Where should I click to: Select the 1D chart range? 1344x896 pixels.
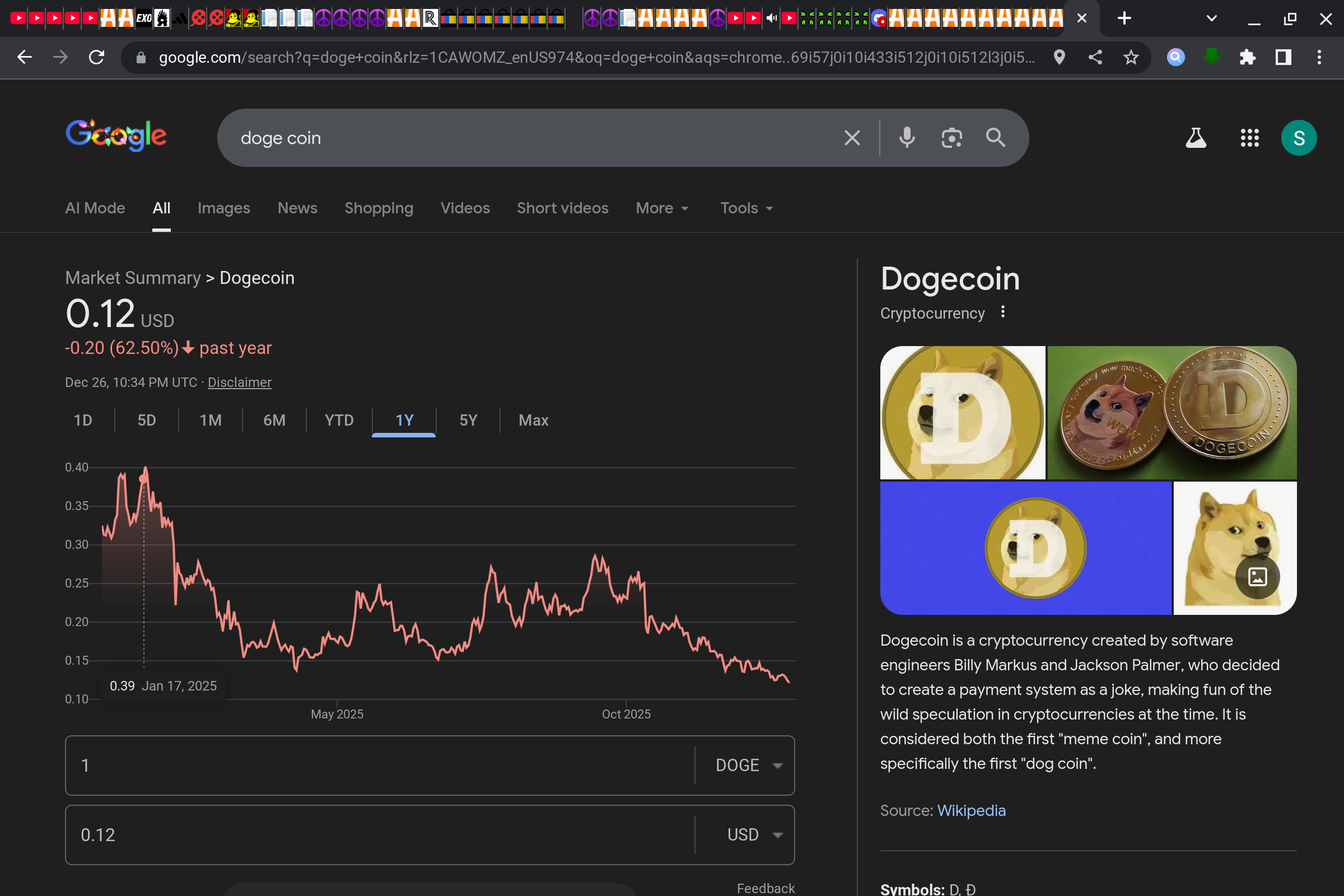point(83,421)
